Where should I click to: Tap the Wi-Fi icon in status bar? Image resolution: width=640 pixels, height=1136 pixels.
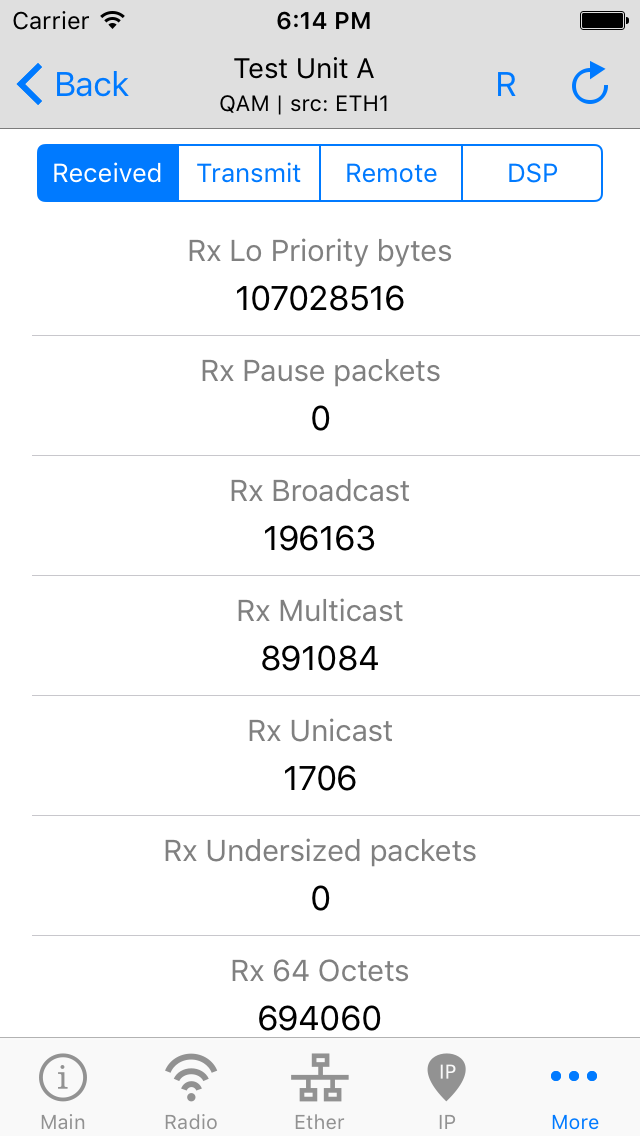click(107, 19)
